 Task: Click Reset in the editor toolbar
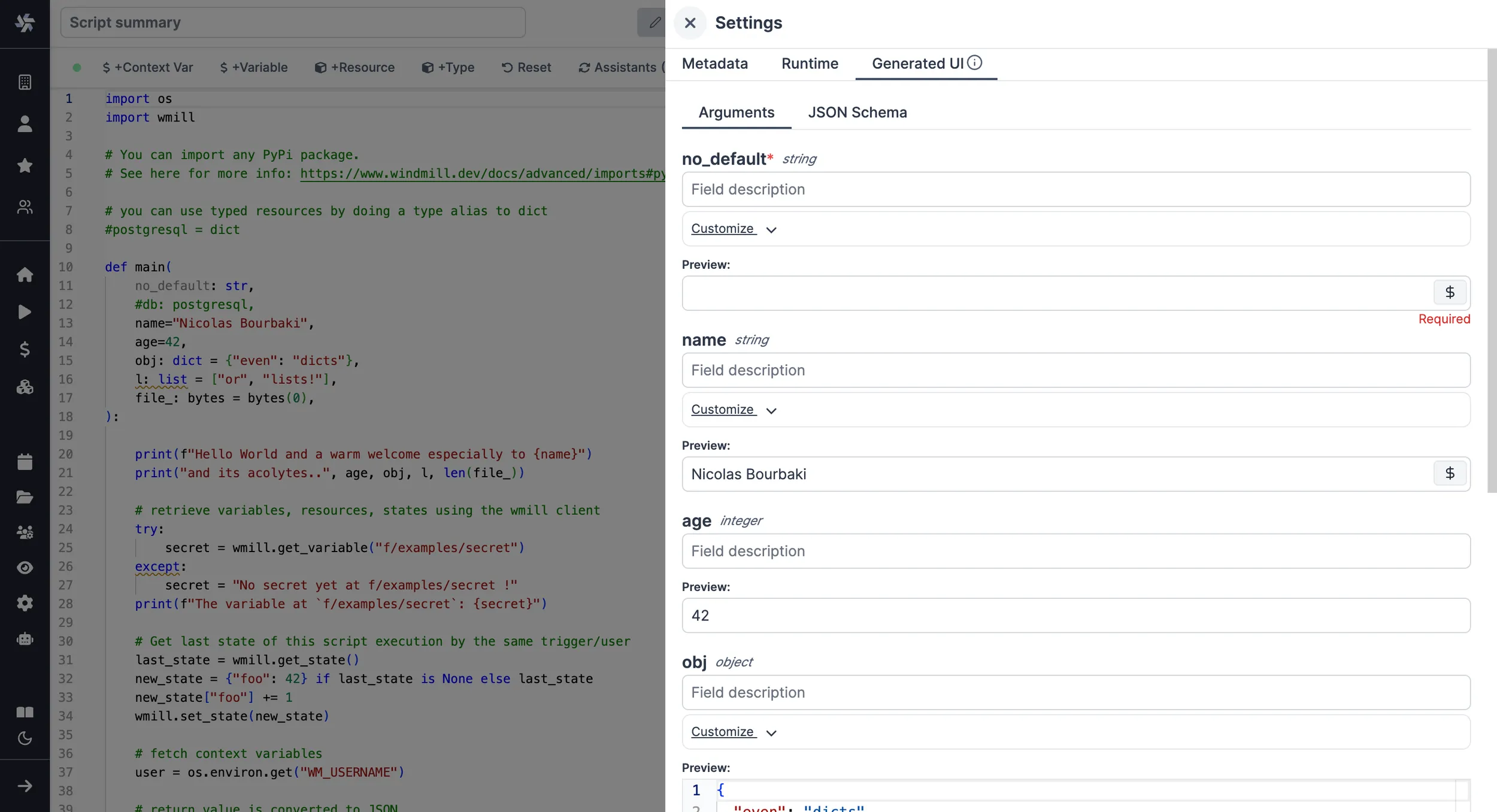pos(526,67)
